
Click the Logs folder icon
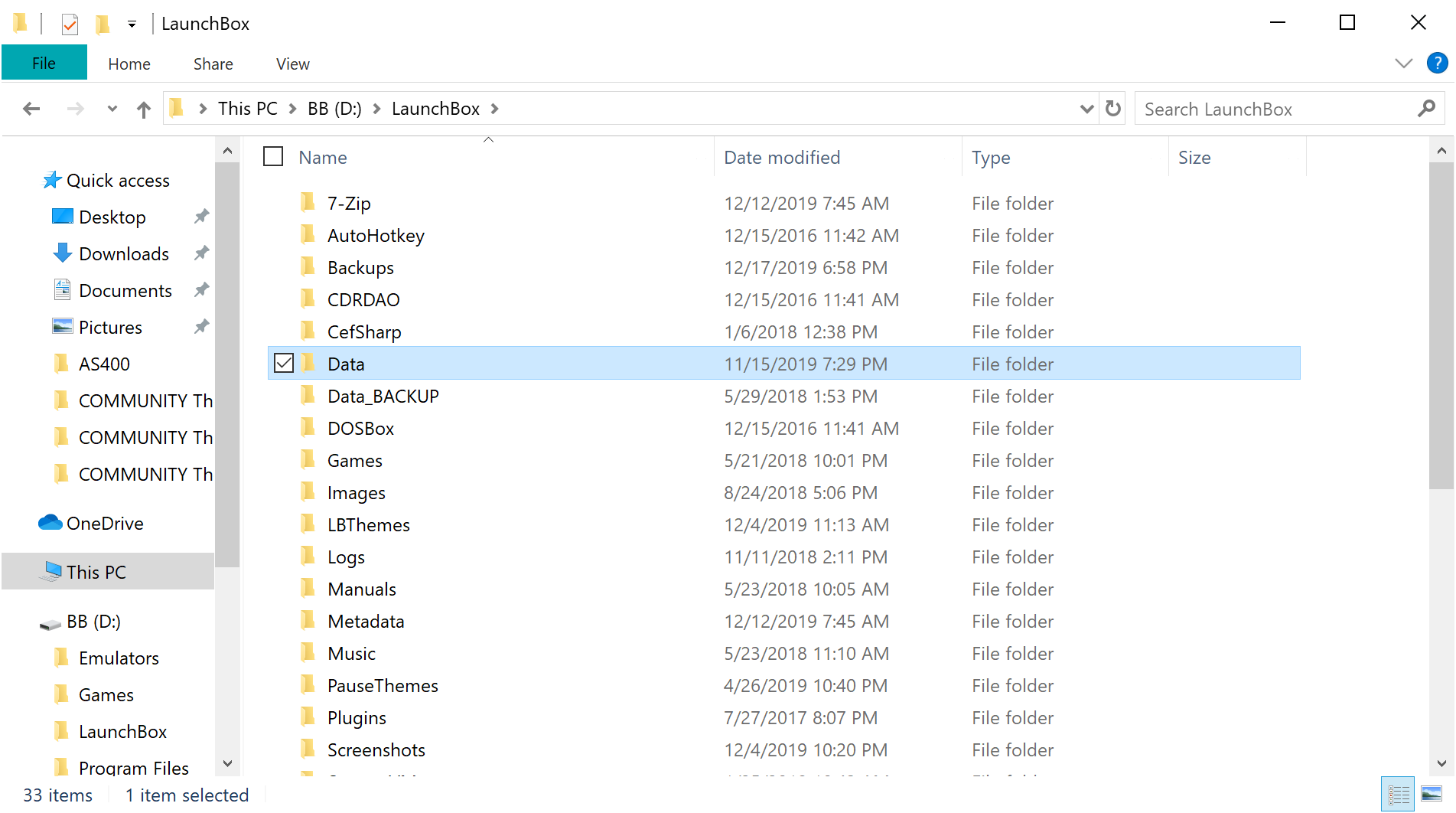pos(308,557)
